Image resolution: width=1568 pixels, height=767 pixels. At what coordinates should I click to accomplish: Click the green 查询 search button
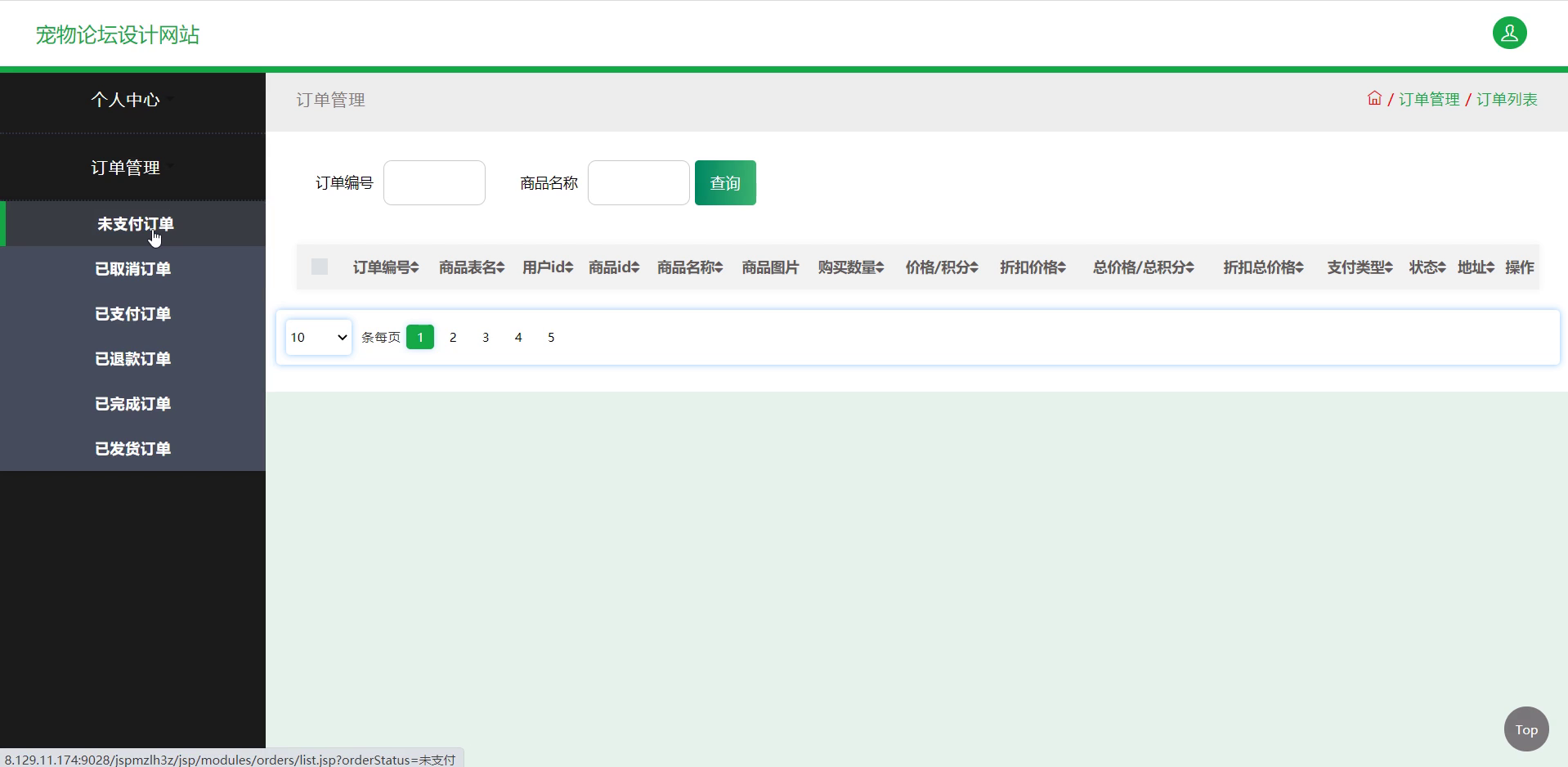point(725,182)
